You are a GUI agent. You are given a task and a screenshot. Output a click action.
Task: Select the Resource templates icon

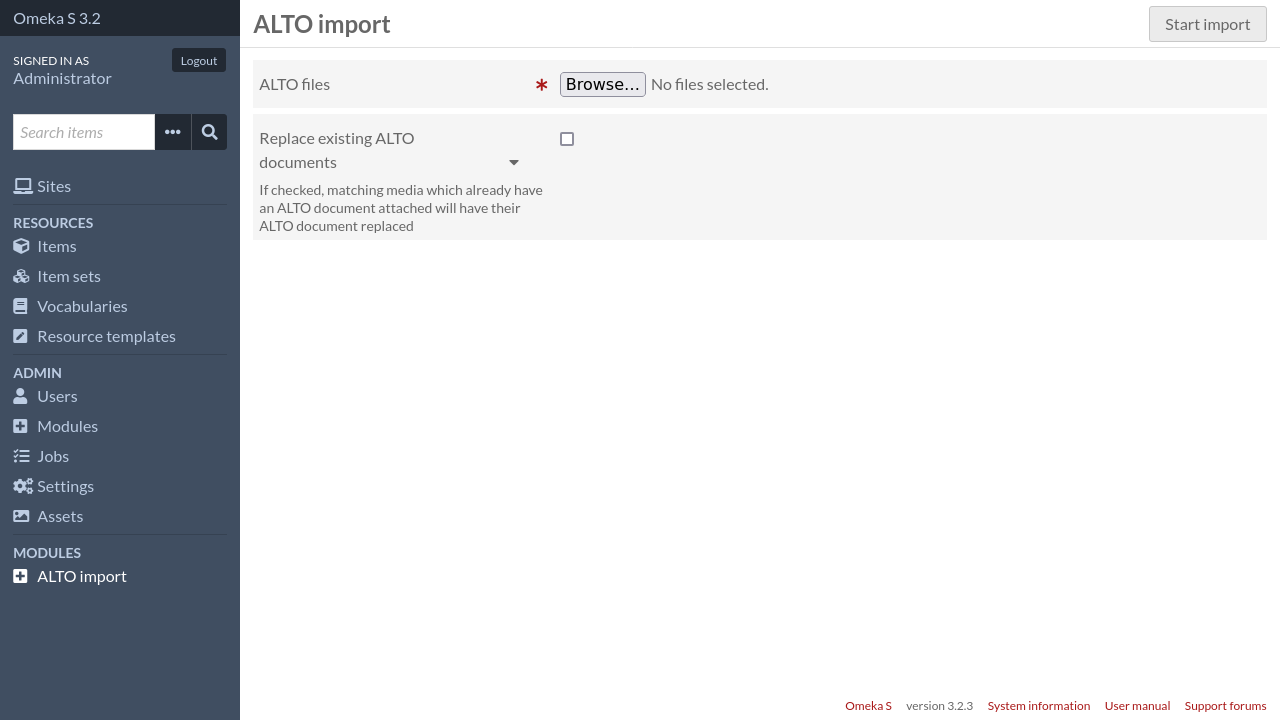tap(21, 335)
